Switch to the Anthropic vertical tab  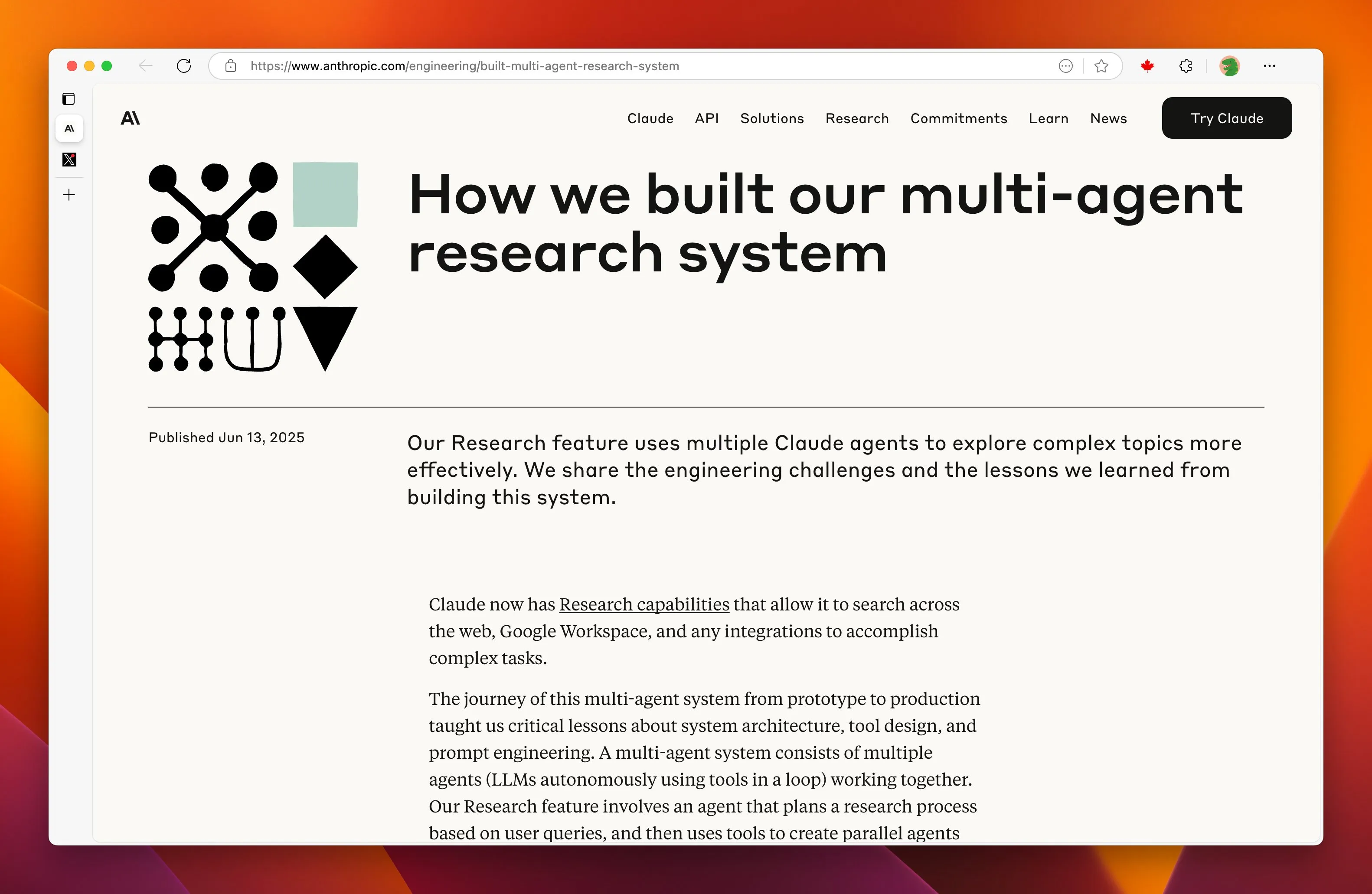(69, 128)
